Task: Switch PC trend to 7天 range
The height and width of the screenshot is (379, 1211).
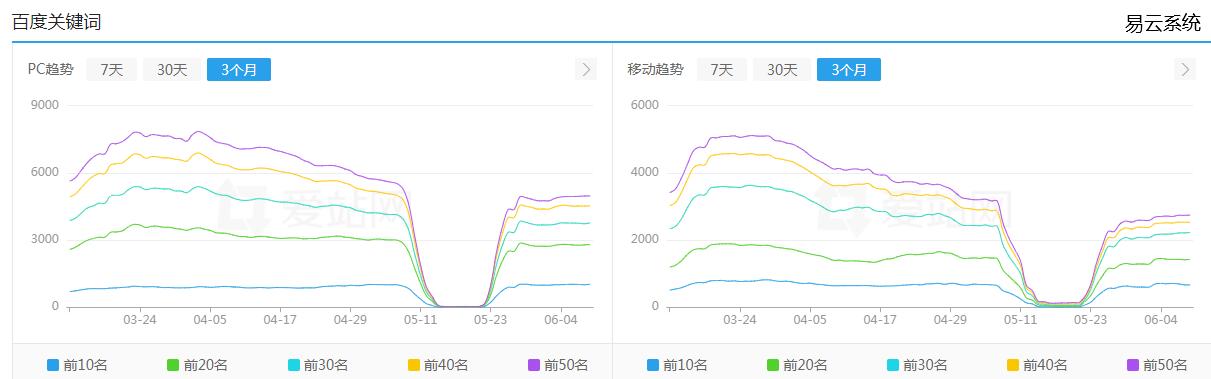Action: point(111,69)
